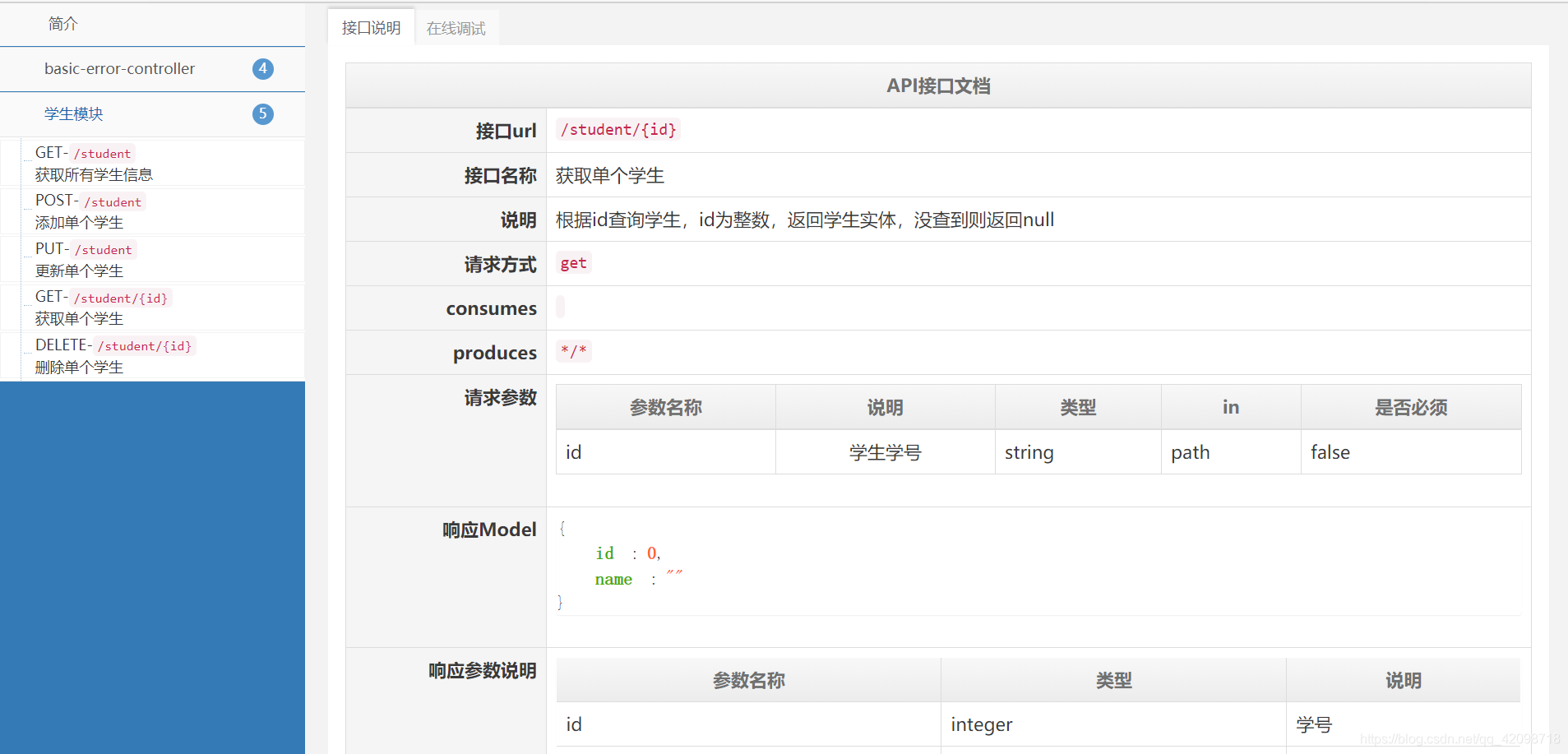Screen dimensions: 1568x754
Task: Click the 学生学号 description cell
Action: click(x=886, y=452)
